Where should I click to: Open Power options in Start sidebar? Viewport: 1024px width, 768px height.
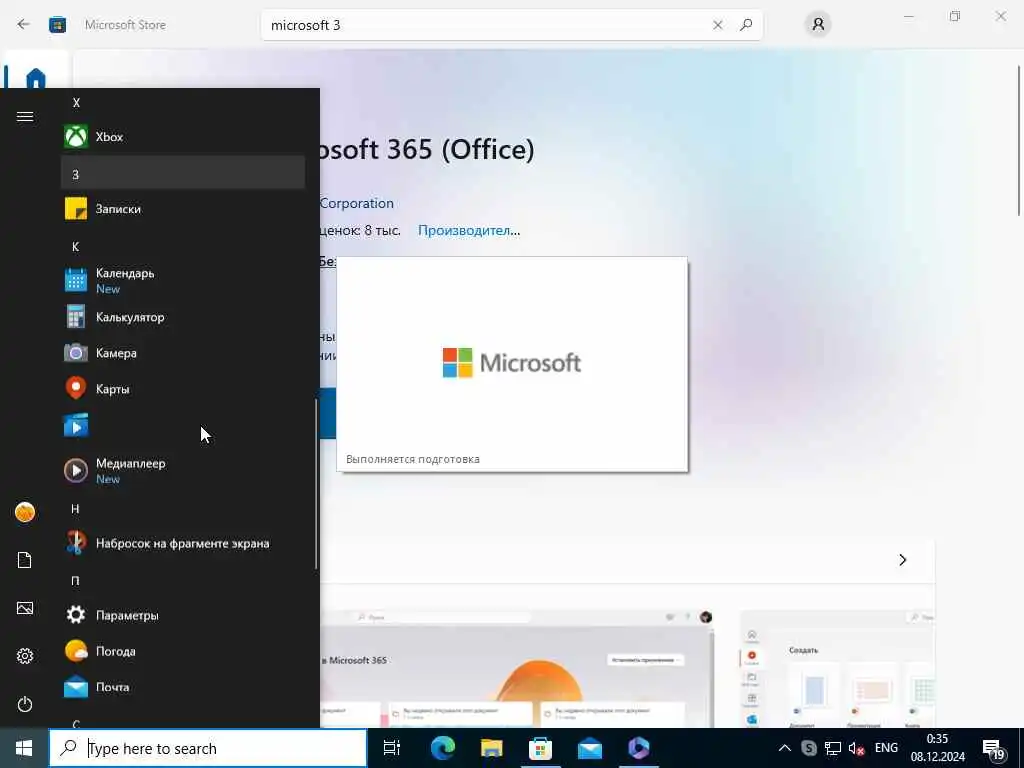click(x=25, y=704)
